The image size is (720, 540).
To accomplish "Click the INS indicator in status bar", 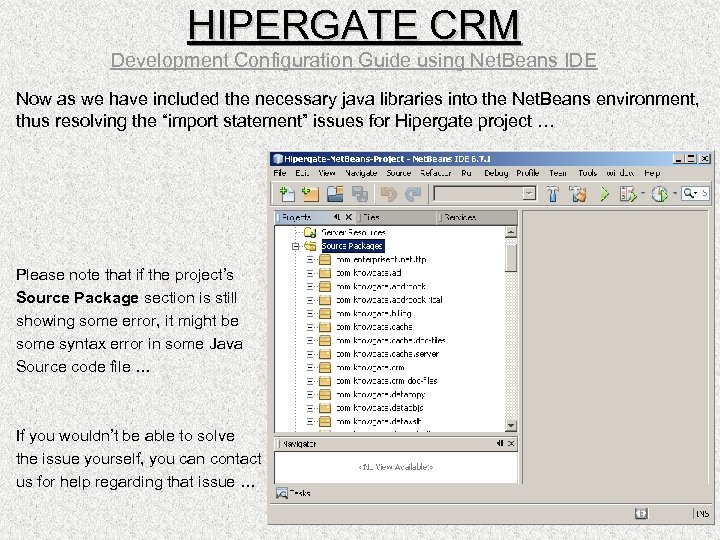I will [x=702, y=514].
